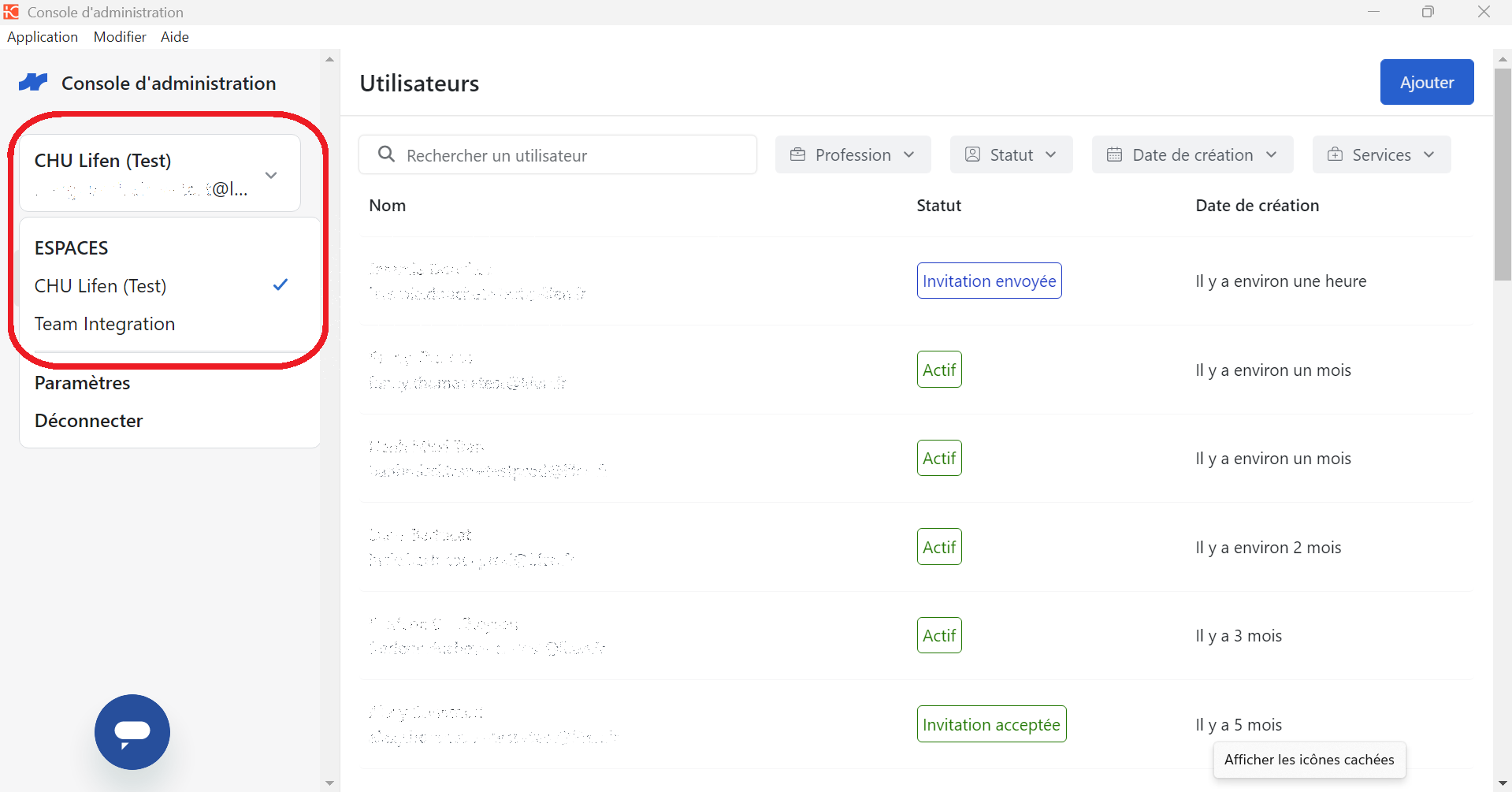The height and width of the screenshot is (792, 1512).
Task: Open the Statut filter dropdown
Action: [1011, 154]
